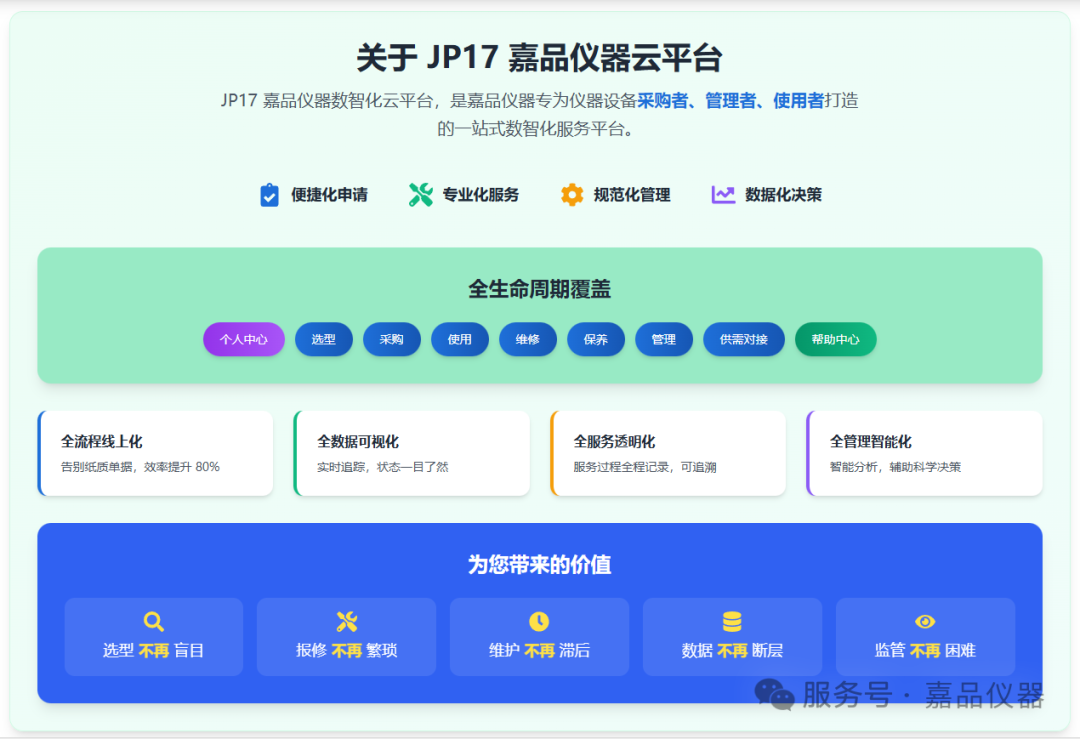Click the eye icon above 监管 不再 困难
The image size is (1080, 739).
(x=925, y=622)
